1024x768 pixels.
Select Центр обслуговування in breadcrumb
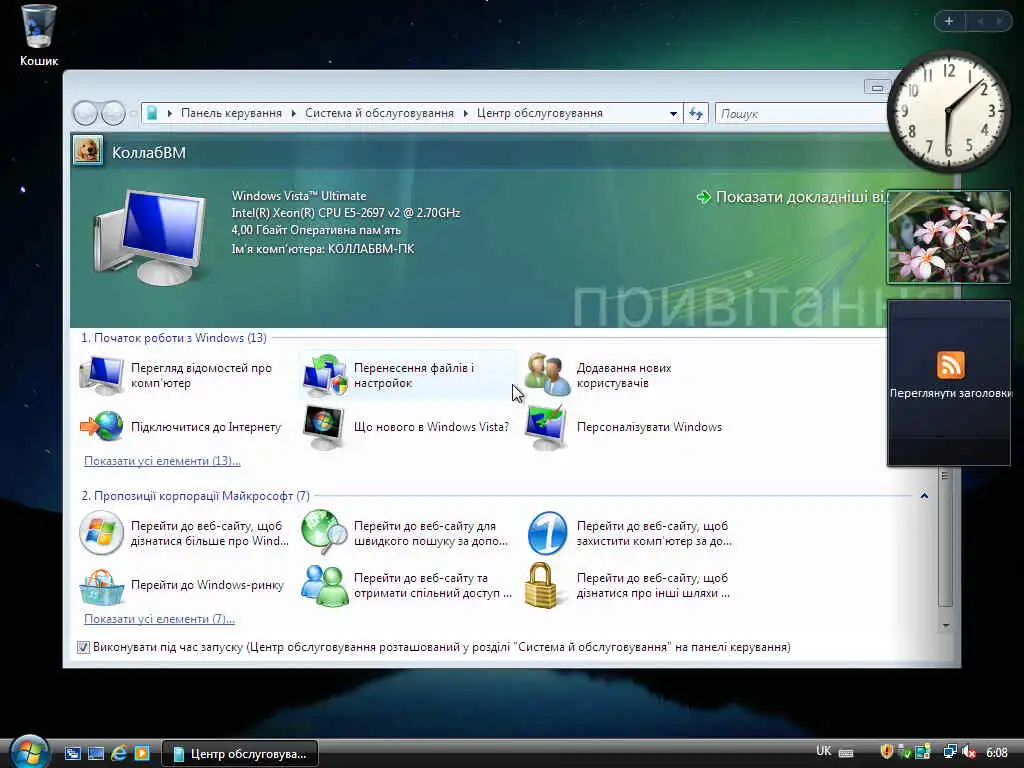point(539,114)
